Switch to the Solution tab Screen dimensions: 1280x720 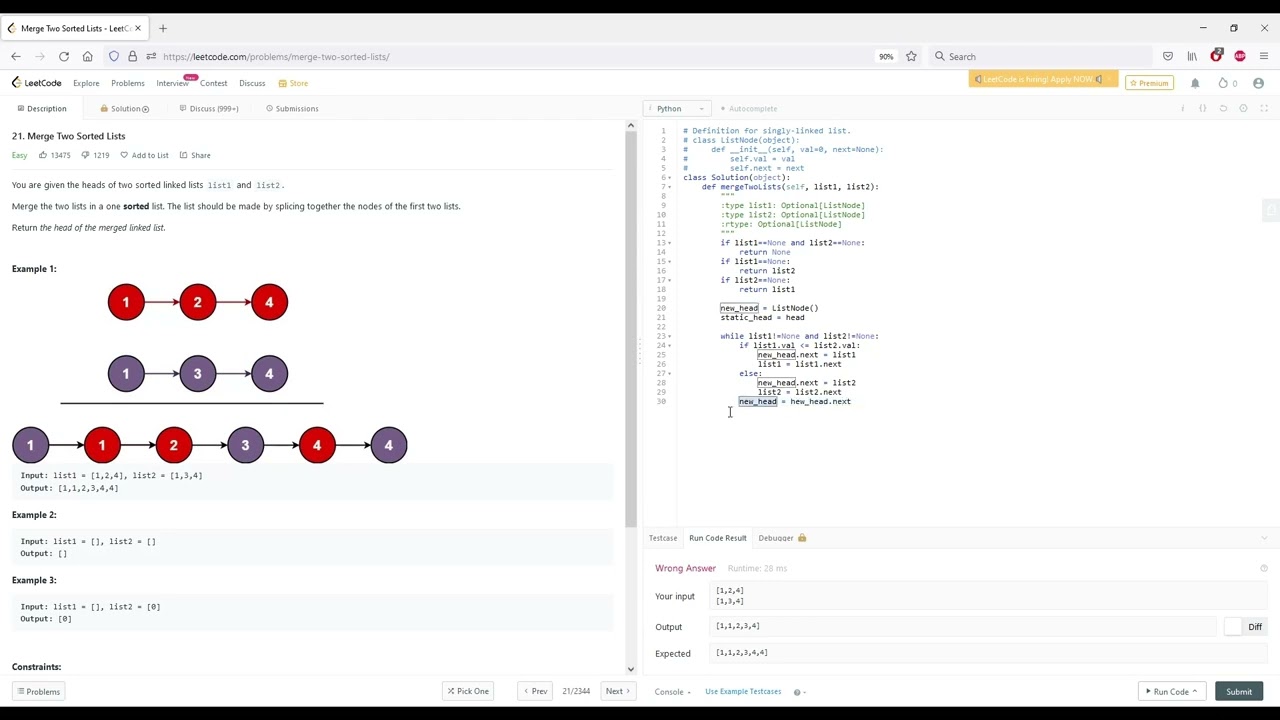pyautogui.click(x=125, y=109)
